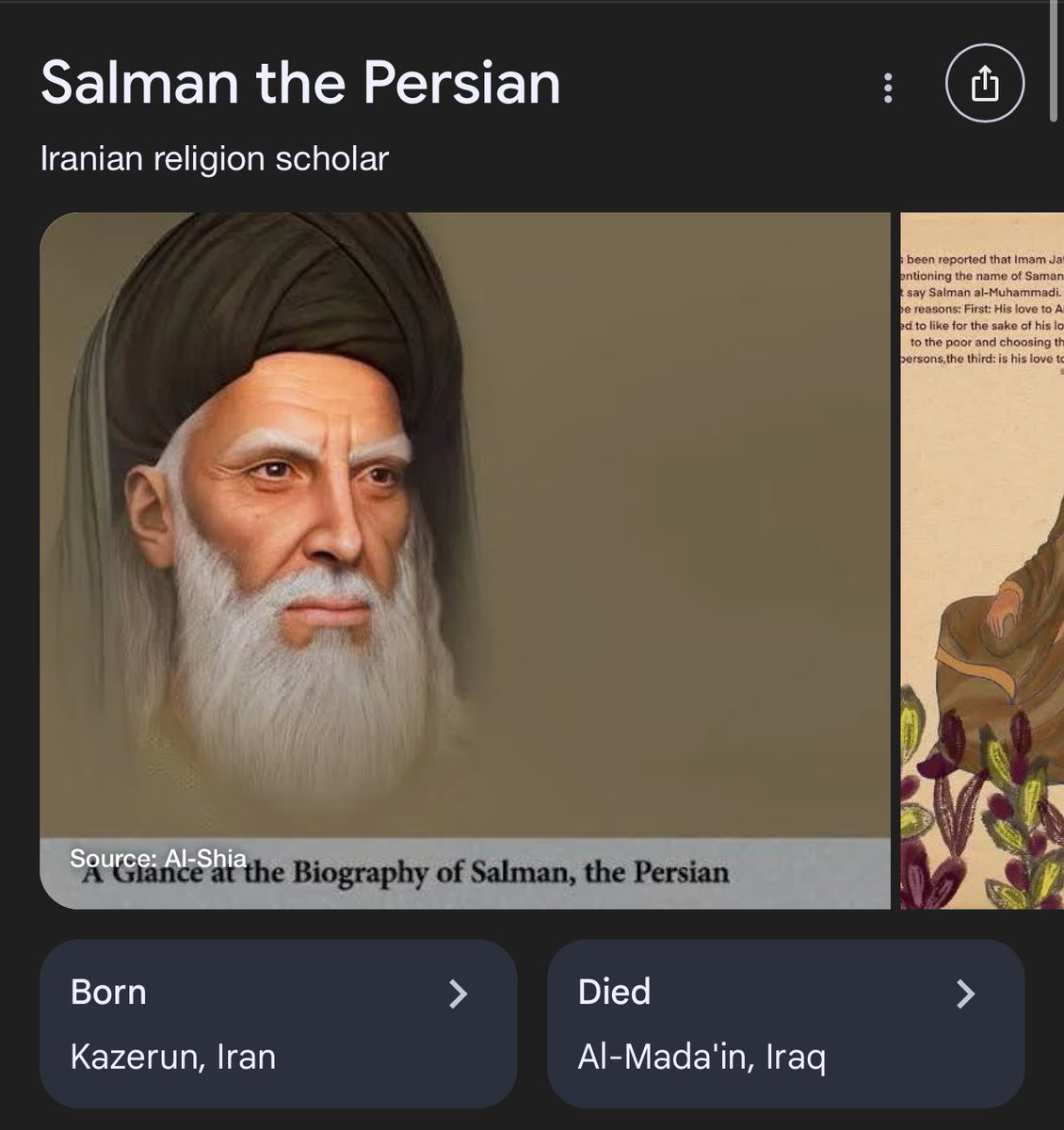1064x1130 pixels.
Task: Open the partially visible second carousel image
Action: [x=982, y=560]
